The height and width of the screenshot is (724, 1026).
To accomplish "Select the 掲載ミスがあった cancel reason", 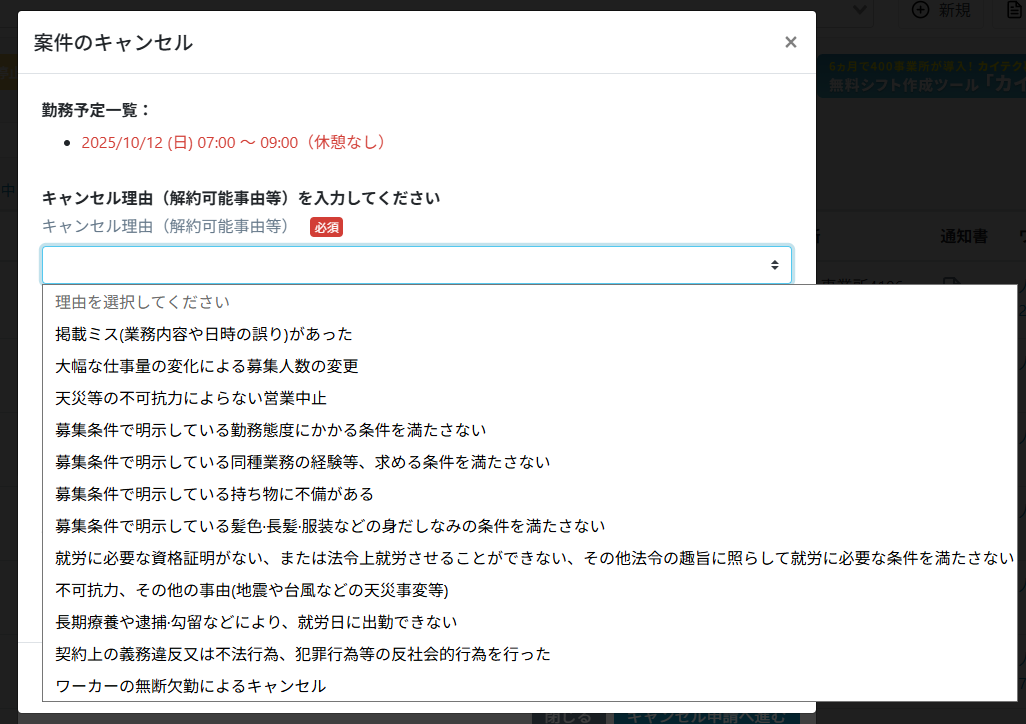I will (x=202, y=334).
